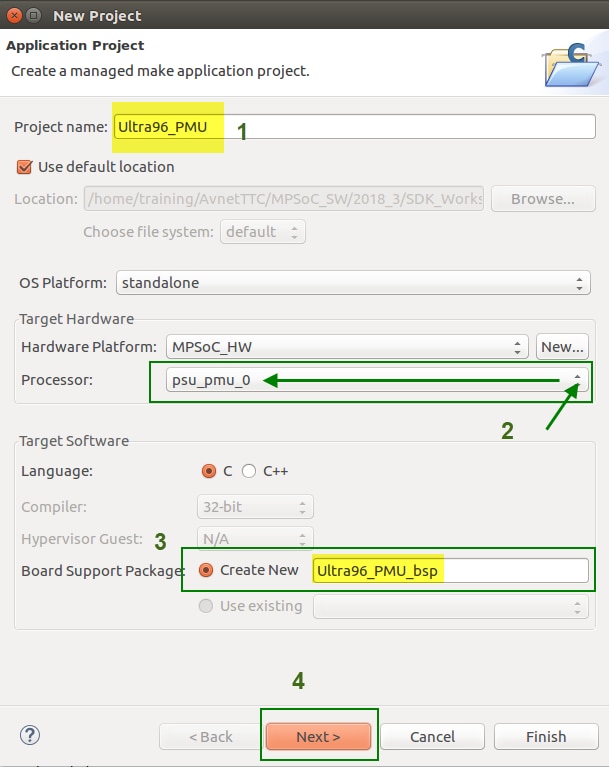The height and width of the screenshot is (767, 609).
Task: Click the window menu button in title bar
Action: click(33, 15)
